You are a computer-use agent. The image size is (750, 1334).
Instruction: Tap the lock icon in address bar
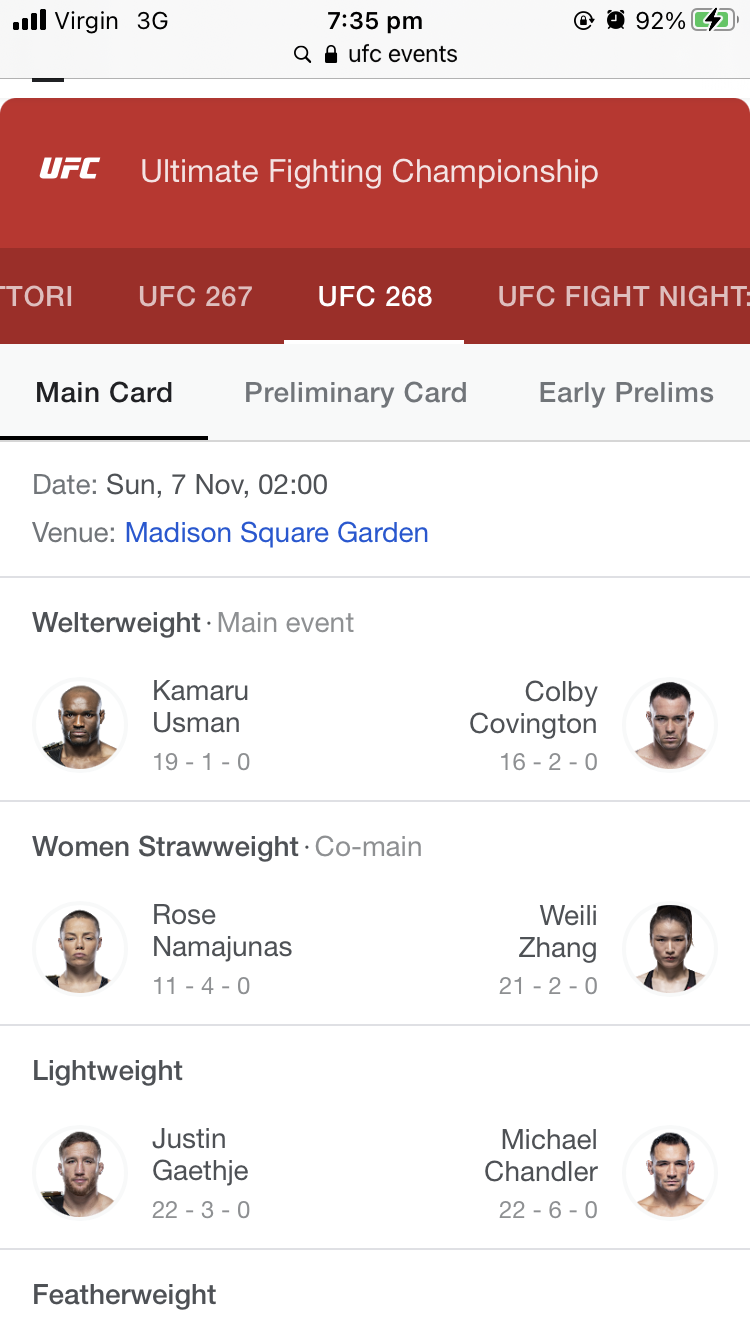pos(332,55)
